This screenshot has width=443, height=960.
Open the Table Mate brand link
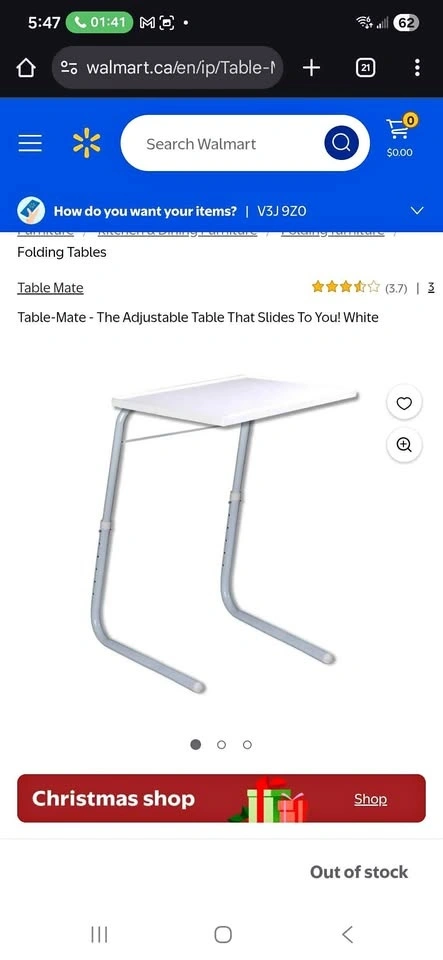(50, 288)
